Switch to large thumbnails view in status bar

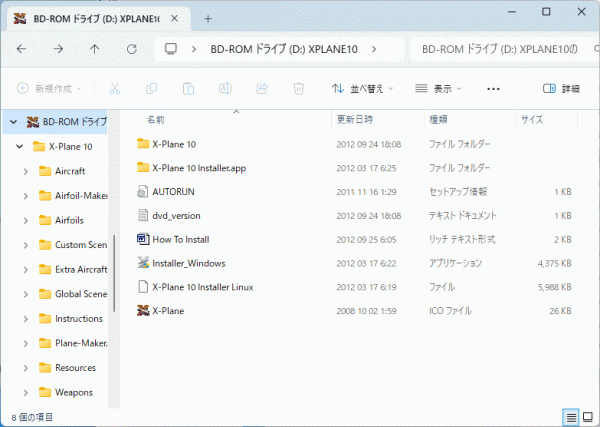coord(587,417)
